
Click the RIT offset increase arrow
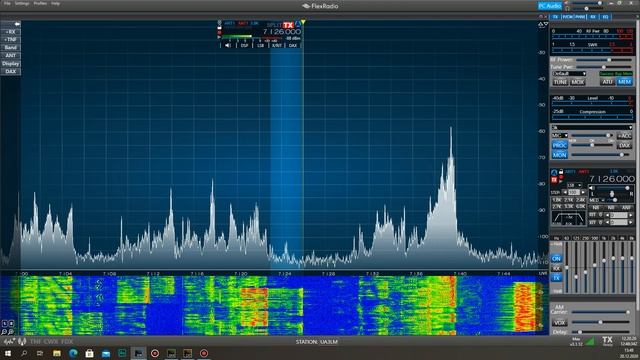point(631,215)
